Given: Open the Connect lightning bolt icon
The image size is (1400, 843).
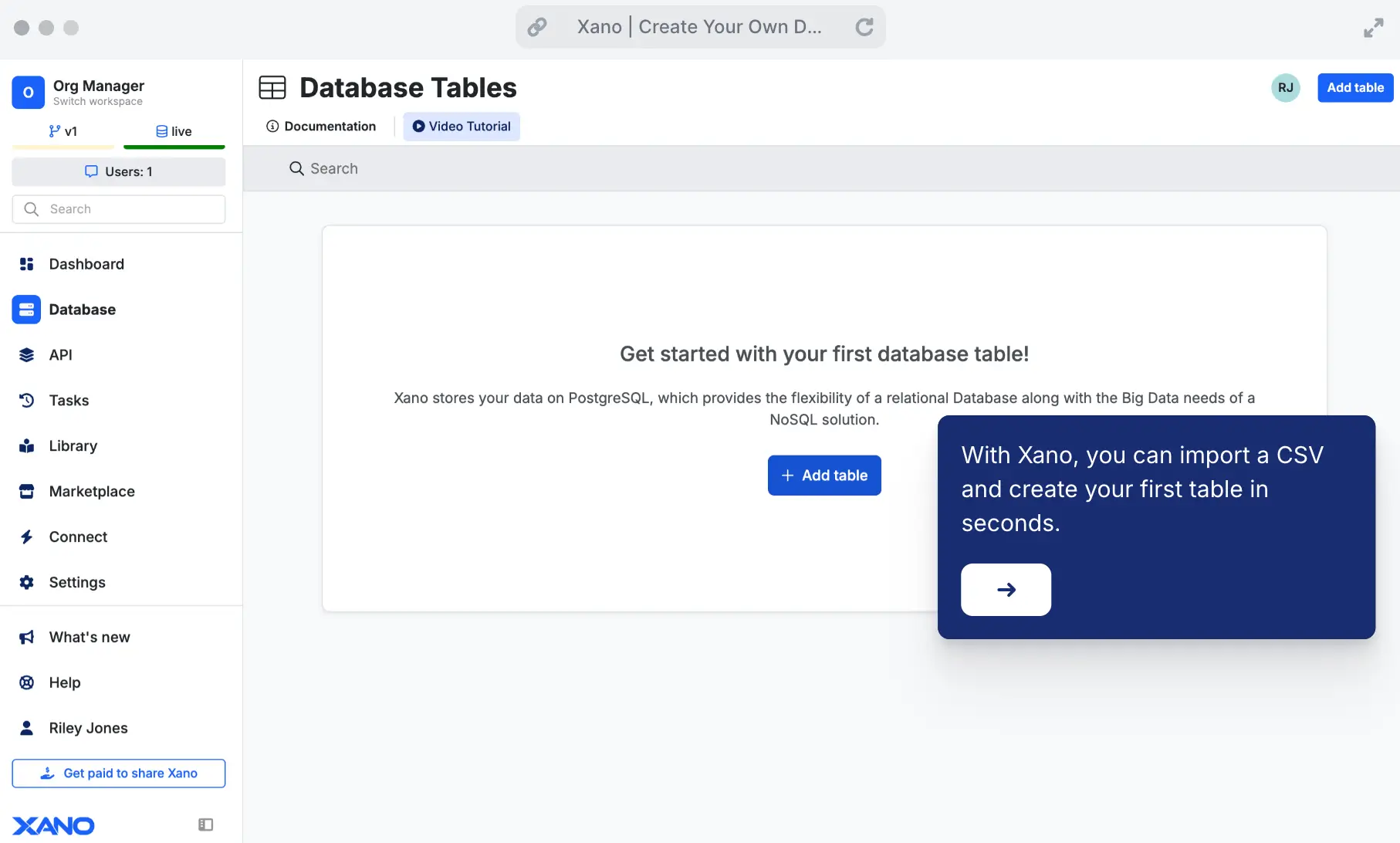Looking at the screenshot, I should 27,537.
